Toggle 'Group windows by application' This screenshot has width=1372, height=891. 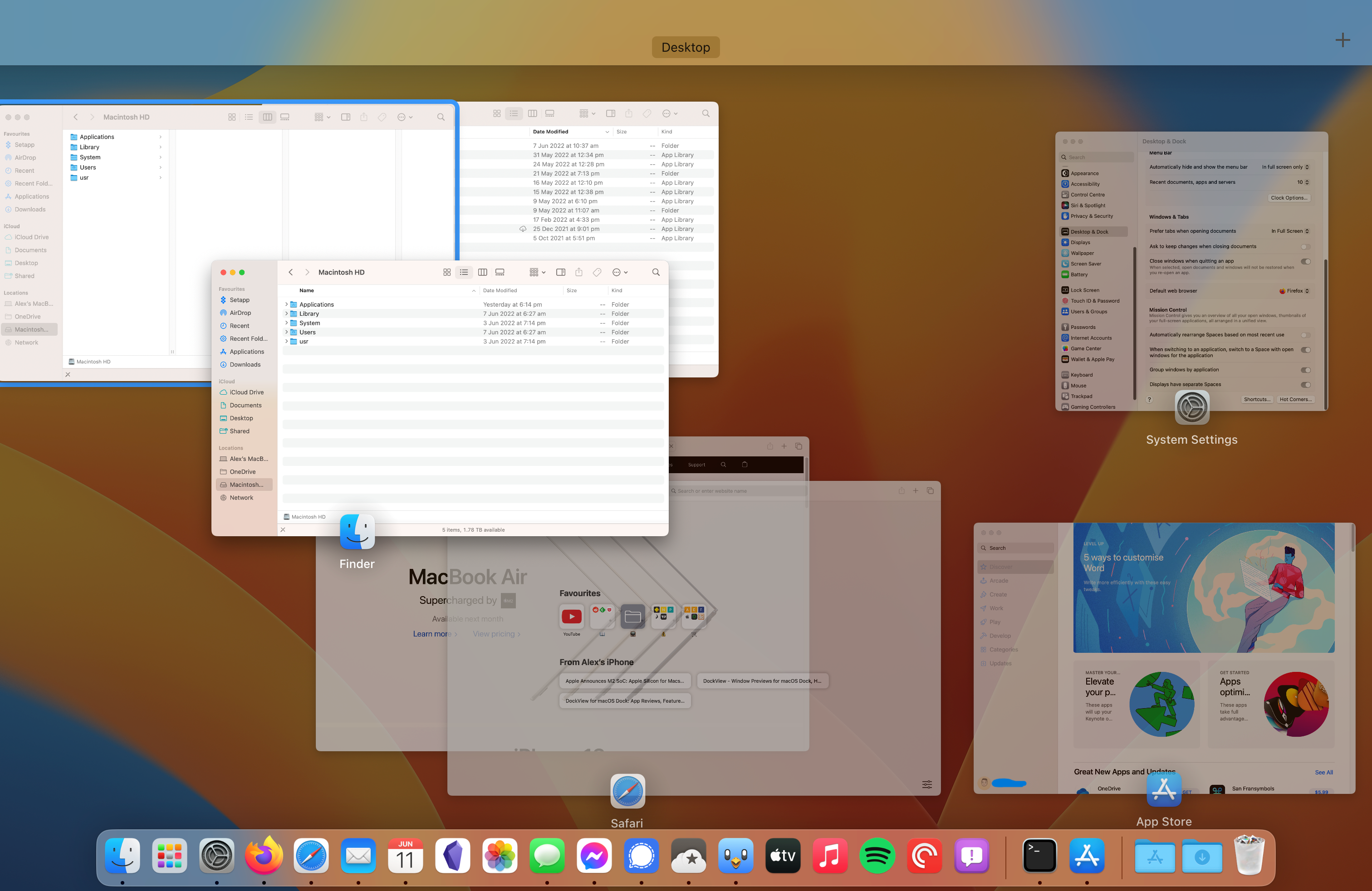click(1306, 369)
